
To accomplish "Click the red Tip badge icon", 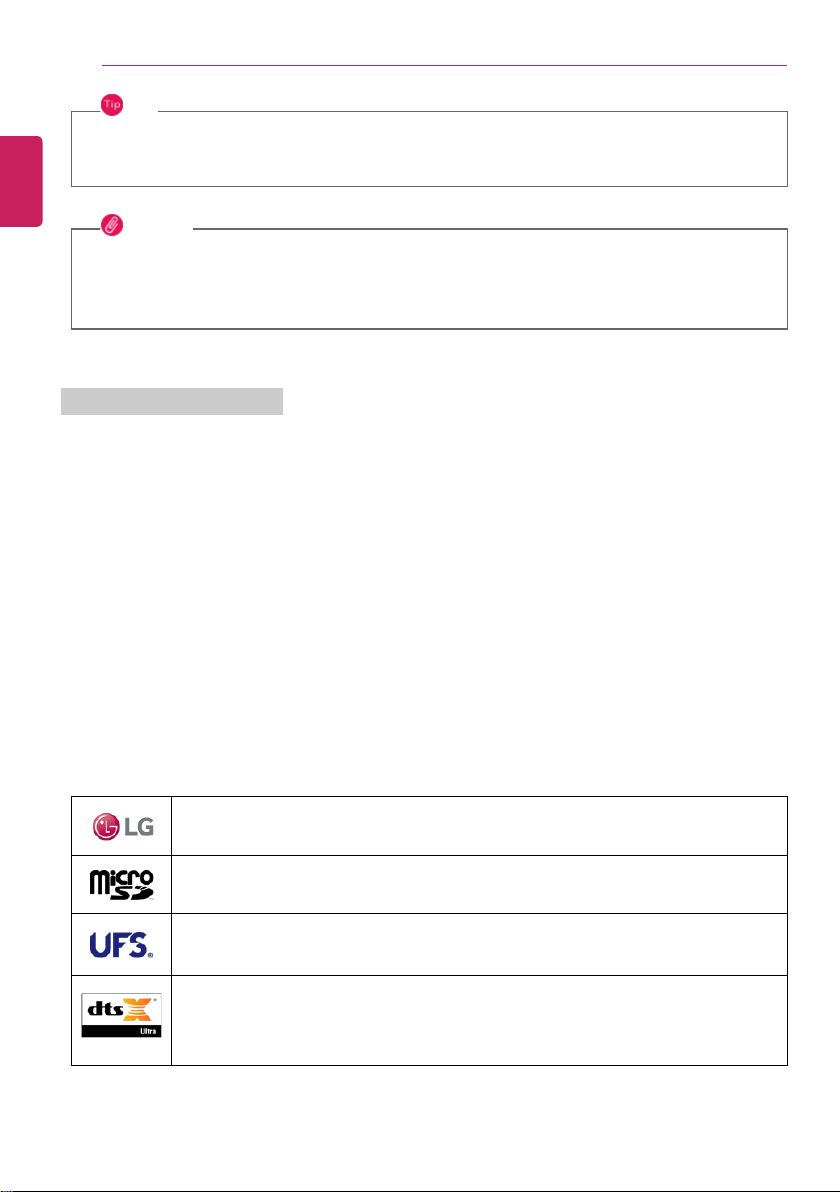I will [112, 105].
